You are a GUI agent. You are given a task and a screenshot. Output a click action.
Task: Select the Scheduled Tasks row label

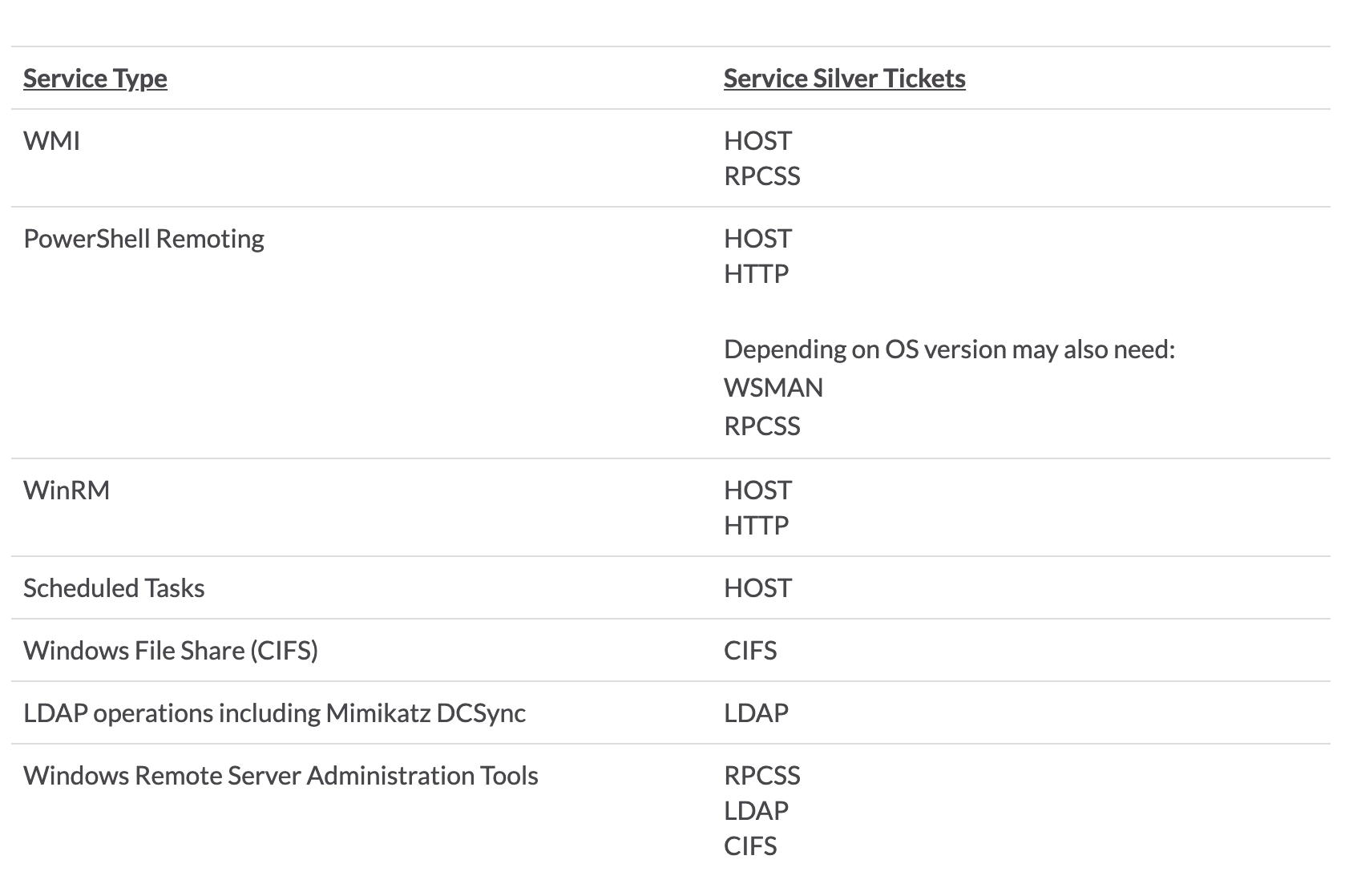114,588
